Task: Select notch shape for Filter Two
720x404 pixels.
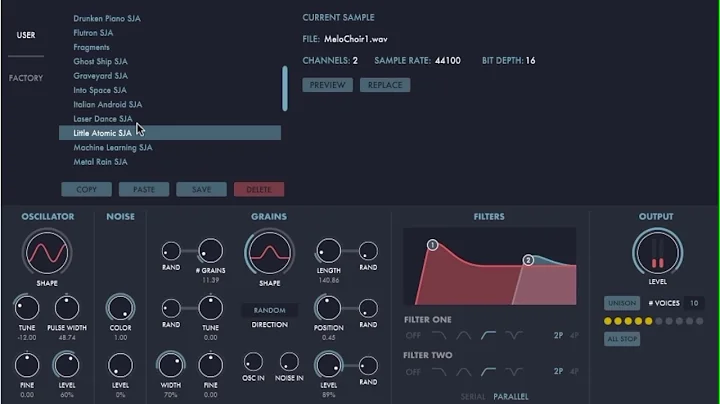Action: (x=513, y=372)
